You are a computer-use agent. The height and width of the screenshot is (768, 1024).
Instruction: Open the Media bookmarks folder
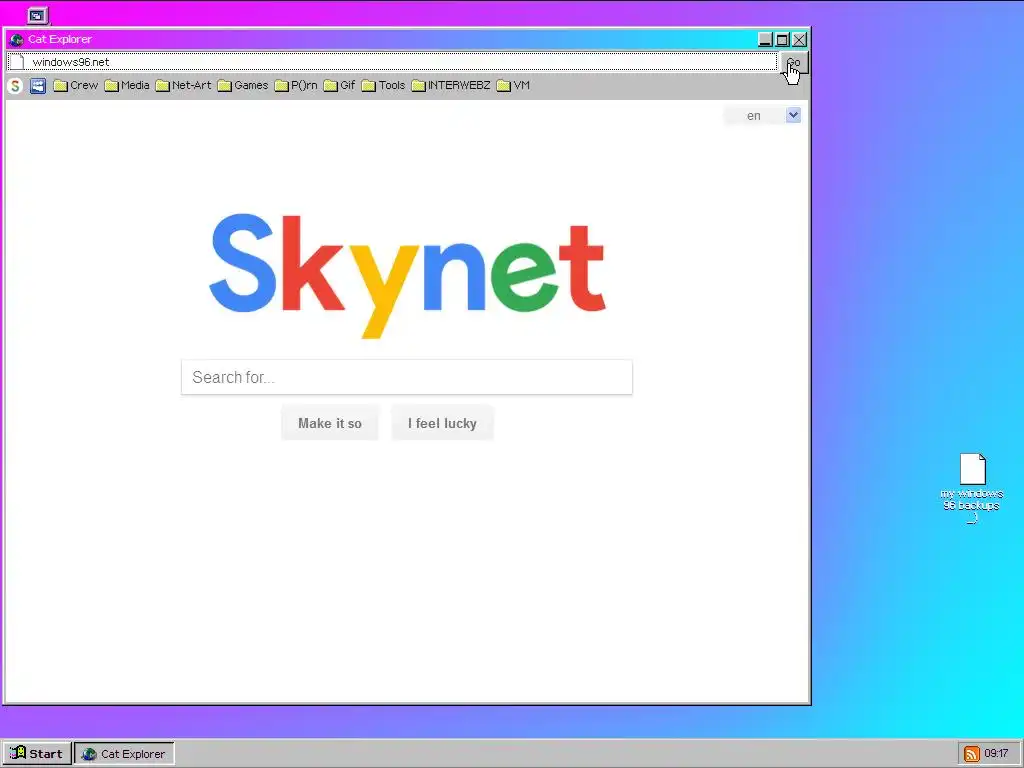(x=127, y=86)
